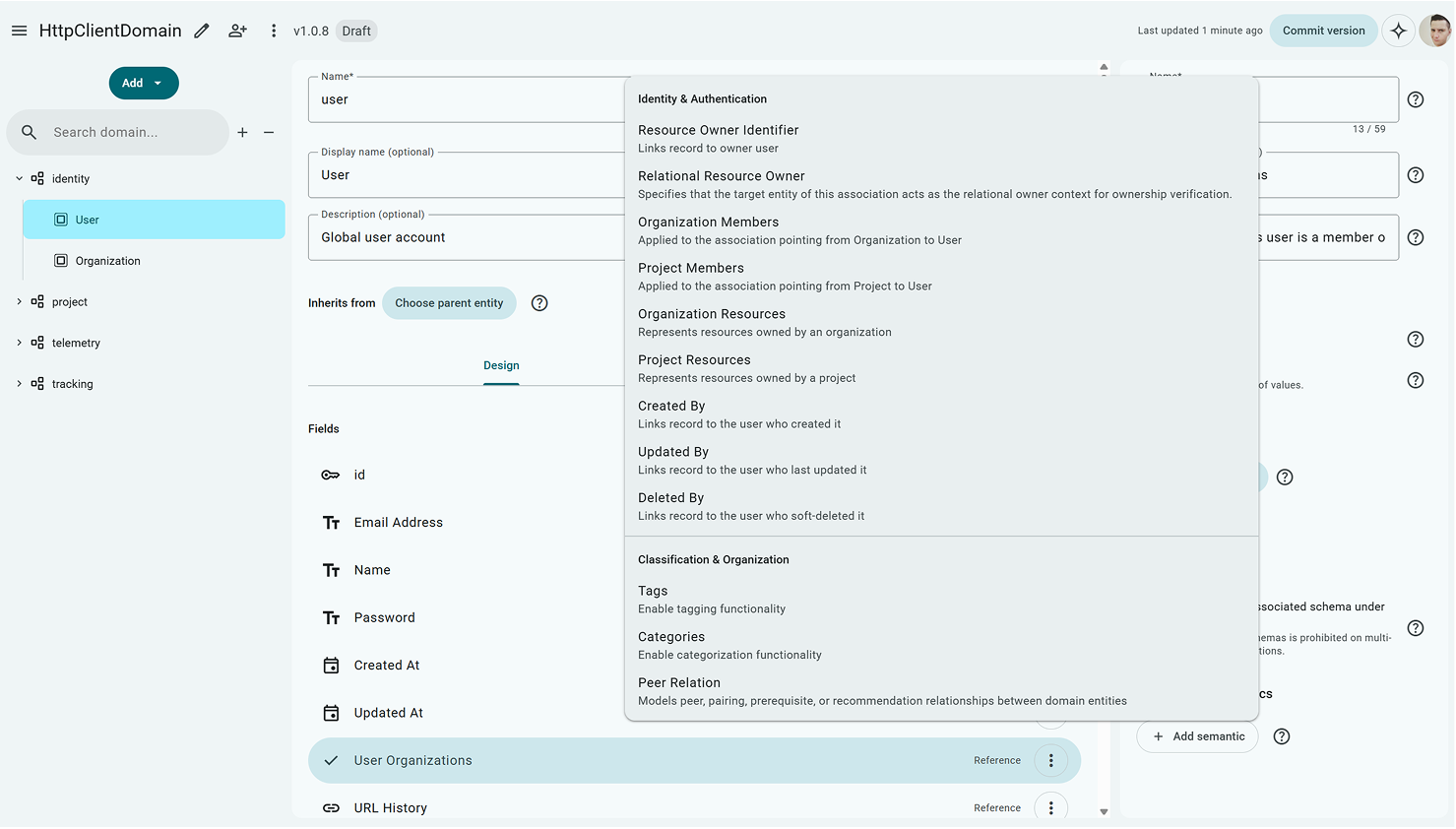Click help icon beside Add semantic
The image size is (1456, 829).
click(x=1282, y=736)
